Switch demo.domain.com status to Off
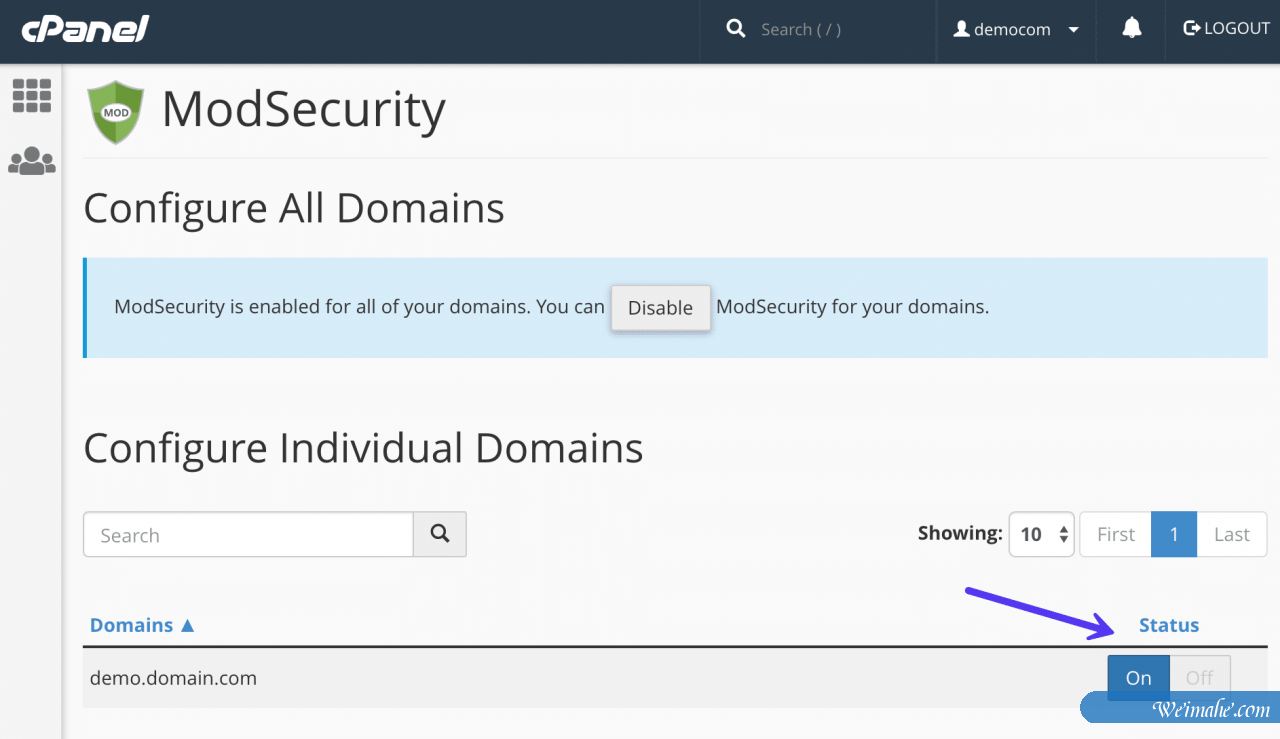Image resolution: width=1280 pixels, height=739 pixels. [1199, 678]
